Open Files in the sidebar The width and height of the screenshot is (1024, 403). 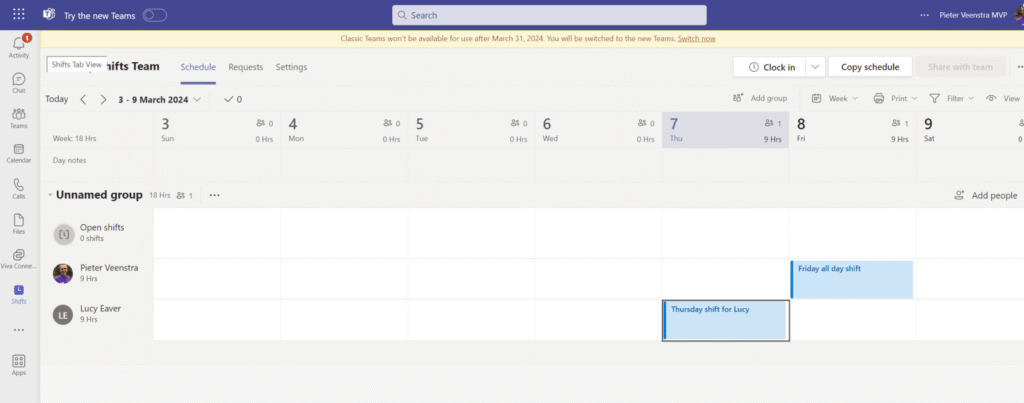[x=19, y=223]
